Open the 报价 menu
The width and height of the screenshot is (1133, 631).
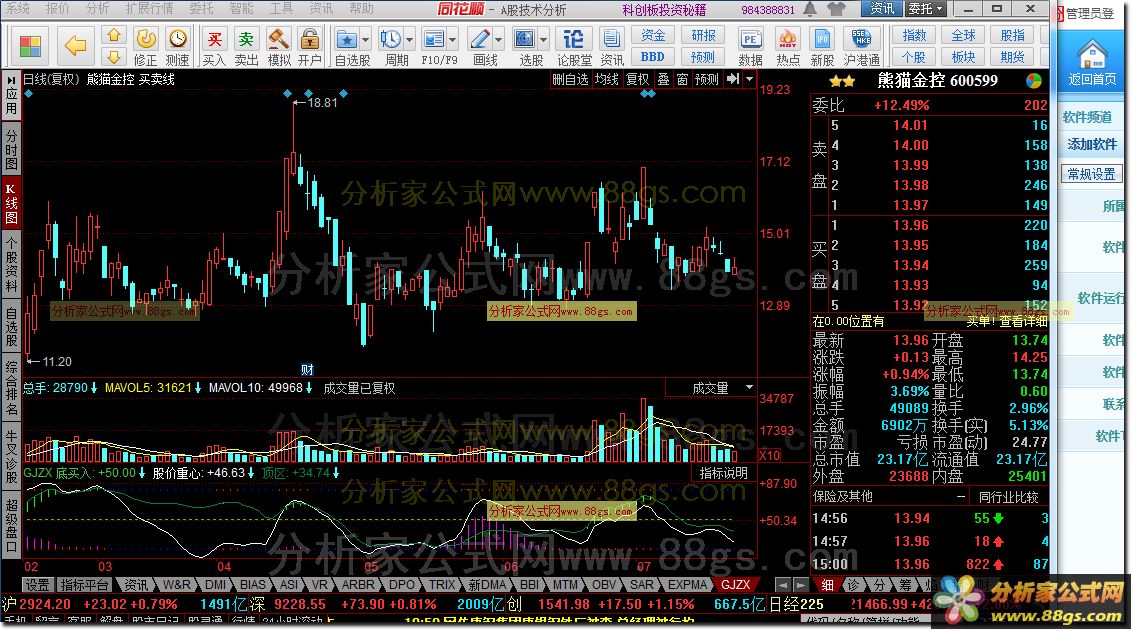coord(57,9)
